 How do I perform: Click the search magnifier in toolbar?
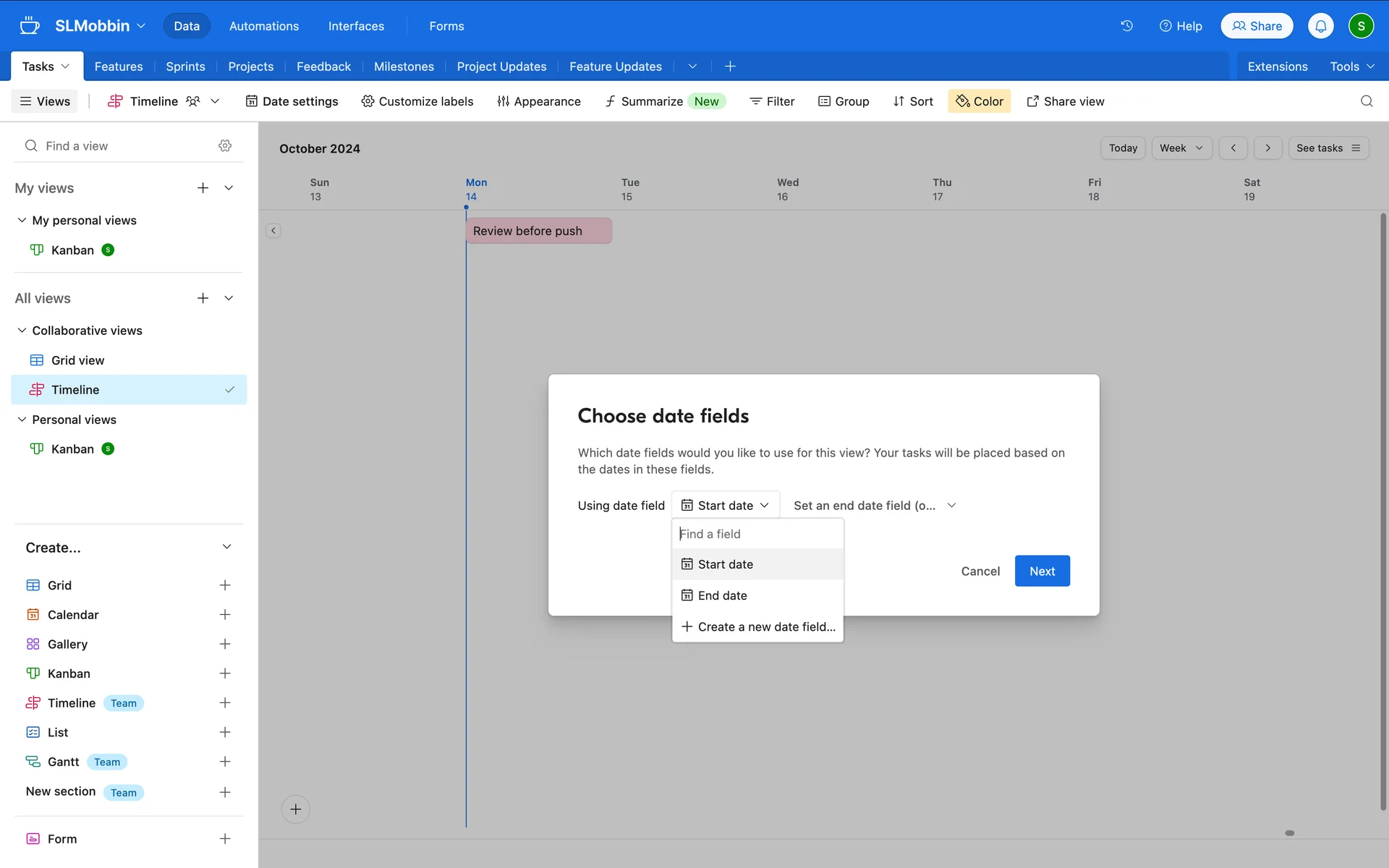(1366, 101)
